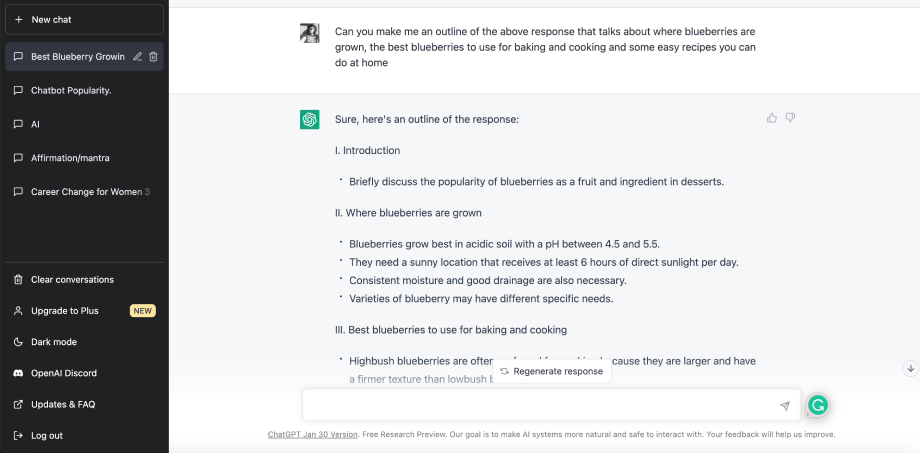Click the pencil icon to rename chat
Viewport: 920px width, 453px height.
(138, 57)
